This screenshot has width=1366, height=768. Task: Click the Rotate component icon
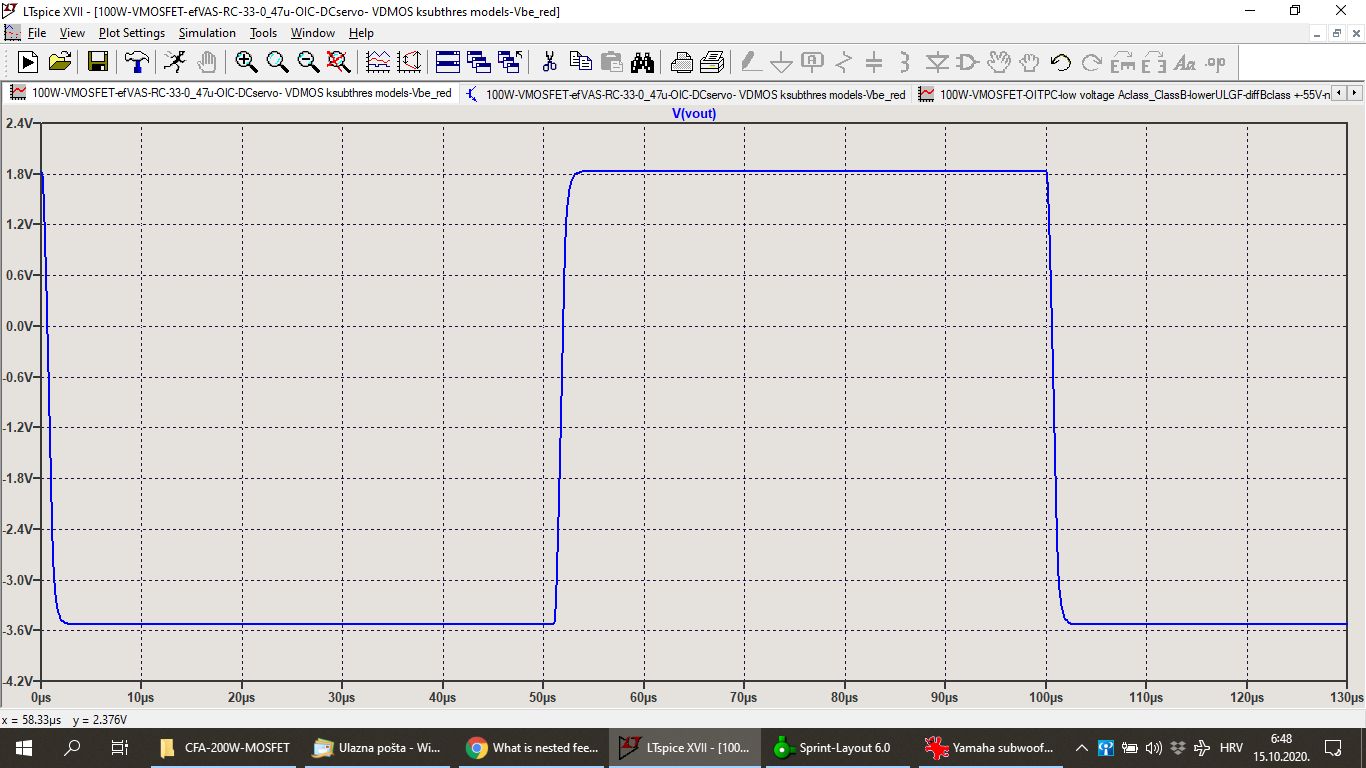(x=1122, y=62)
